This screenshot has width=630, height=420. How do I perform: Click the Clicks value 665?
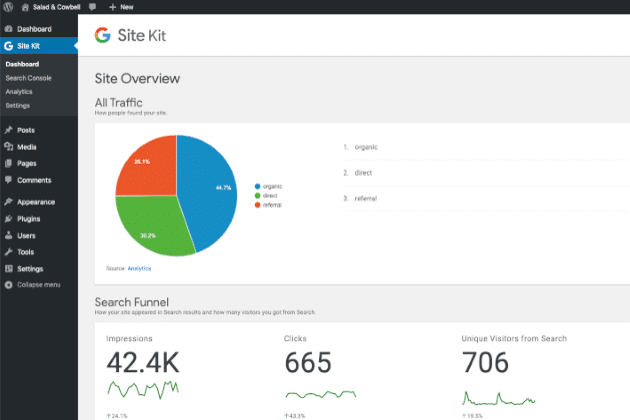pyautogui.click(x=308, y=363)
